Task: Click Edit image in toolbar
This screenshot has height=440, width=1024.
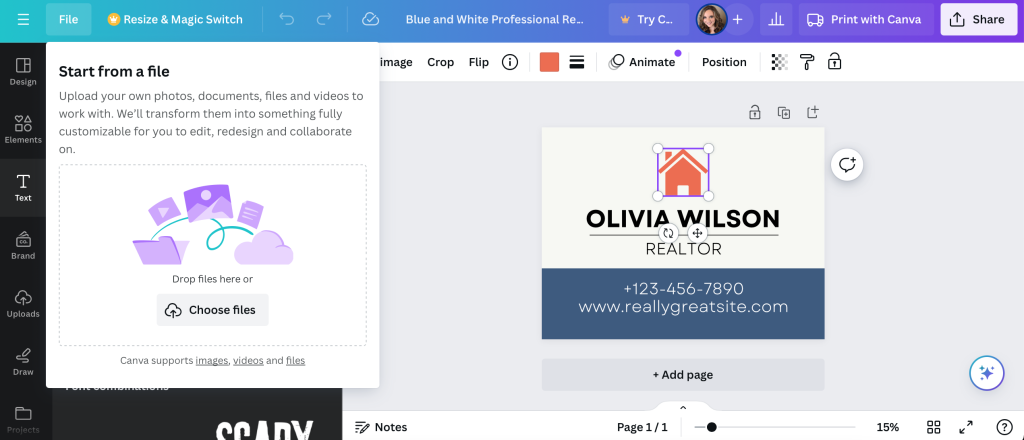Action: point(396,62)
